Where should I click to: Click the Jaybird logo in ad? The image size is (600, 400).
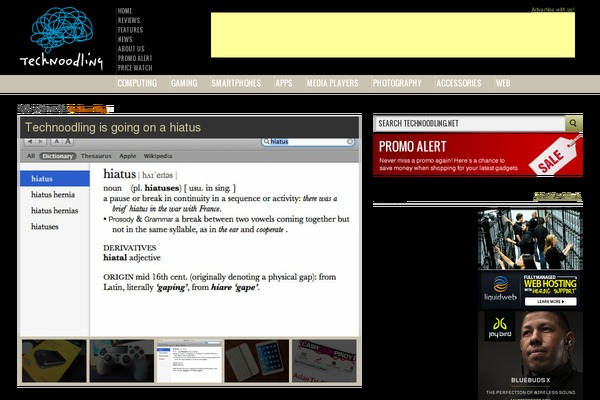coord(500,328)
